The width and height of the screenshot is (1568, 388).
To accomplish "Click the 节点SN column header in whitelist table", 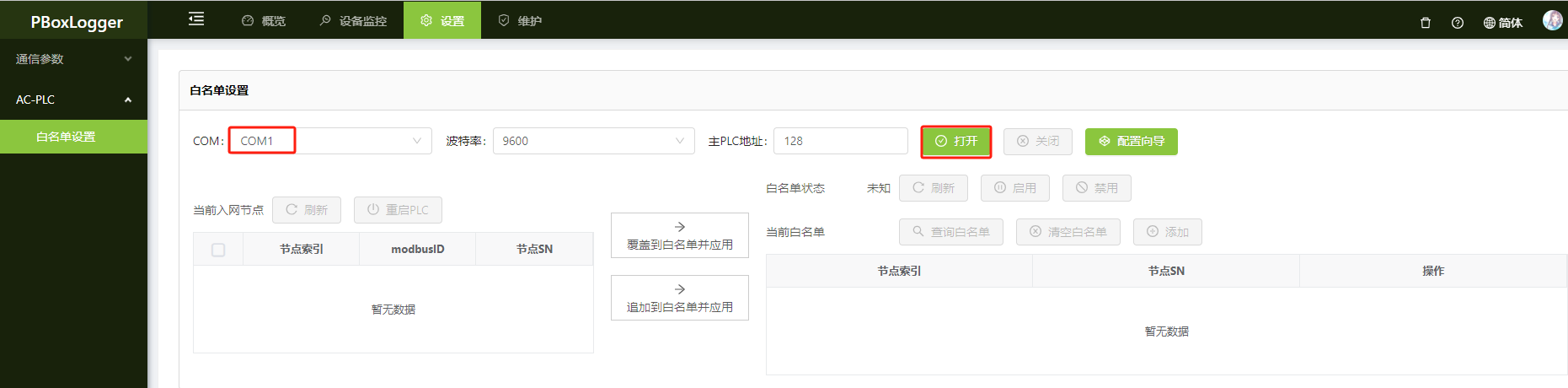I will pyautogui.click(x=1166, y=271).
